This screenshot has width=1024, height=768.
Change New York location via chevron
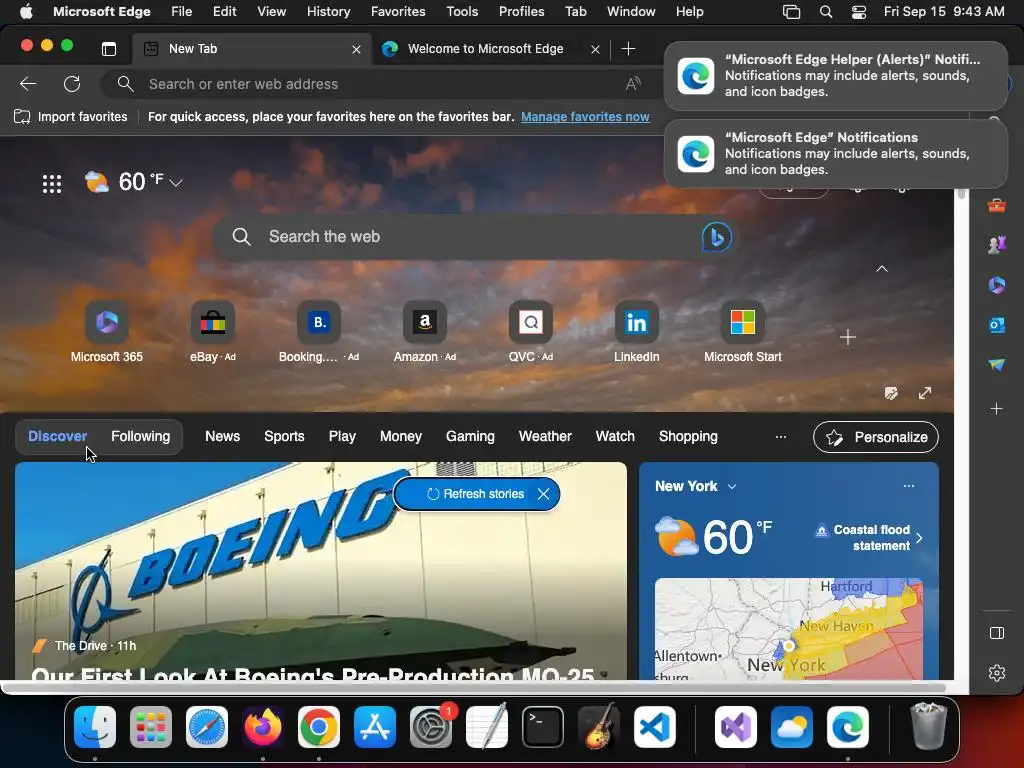[x=732, y=487]
